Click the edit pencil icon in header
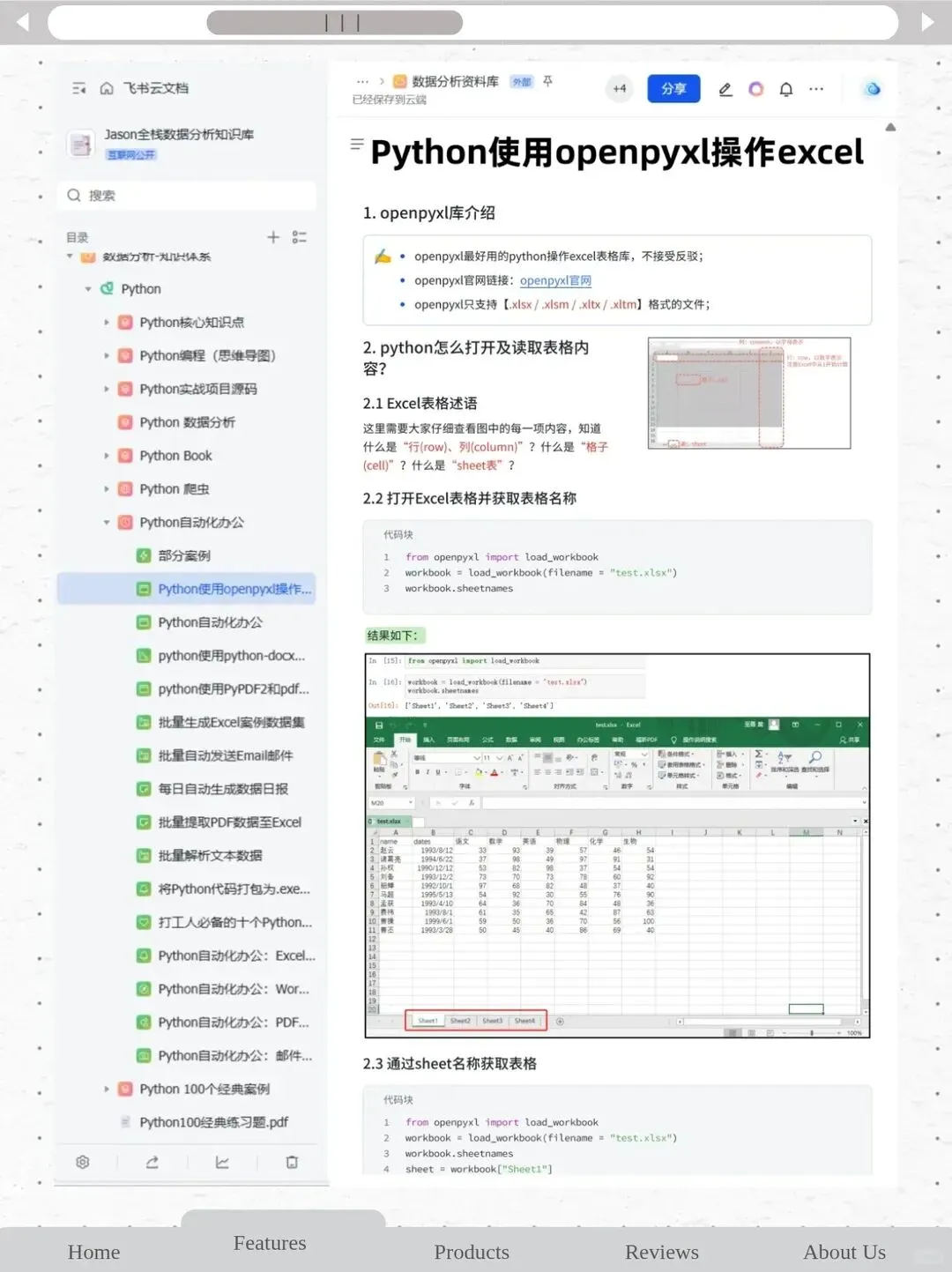 click(x=725, y=89)
